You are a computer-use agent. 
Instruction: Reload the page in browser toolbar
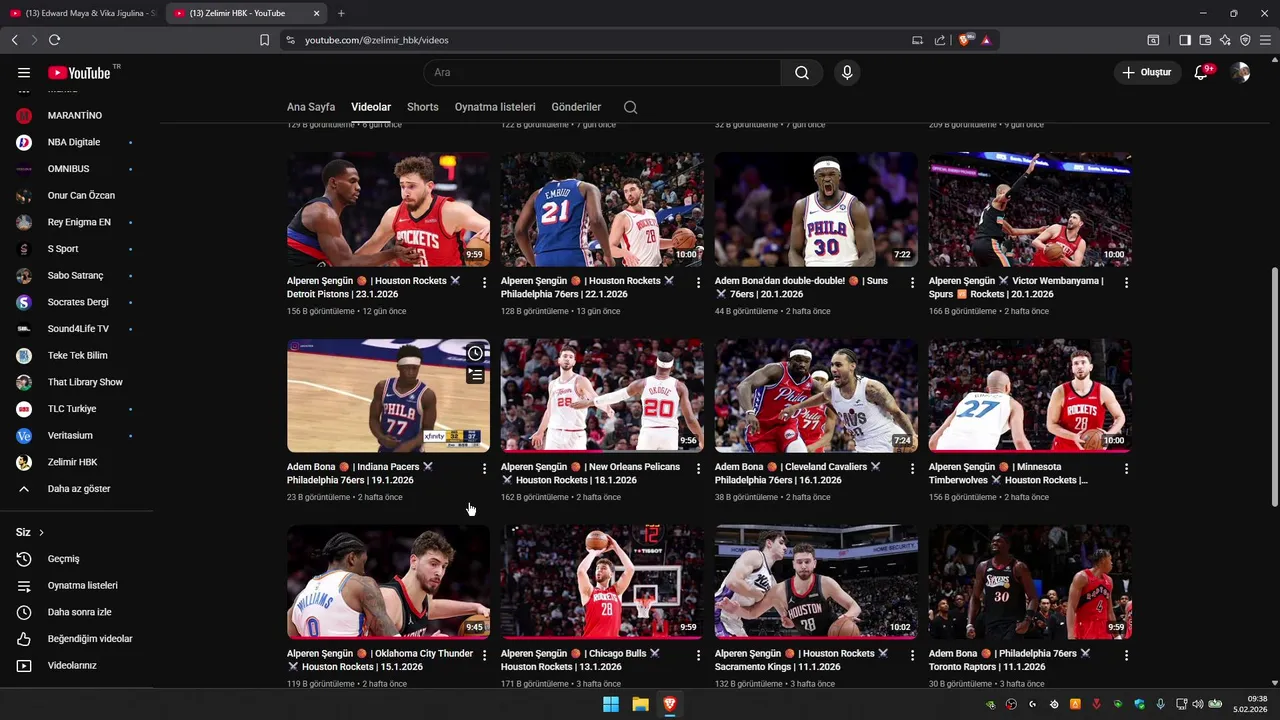click(x=54, y=40)
